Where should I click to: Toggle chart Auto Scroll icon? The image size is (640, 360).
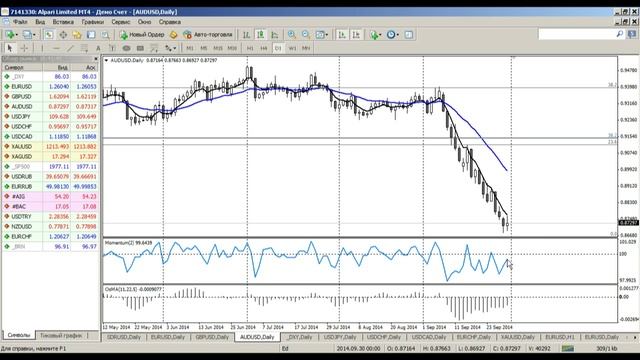click(342, 35)
